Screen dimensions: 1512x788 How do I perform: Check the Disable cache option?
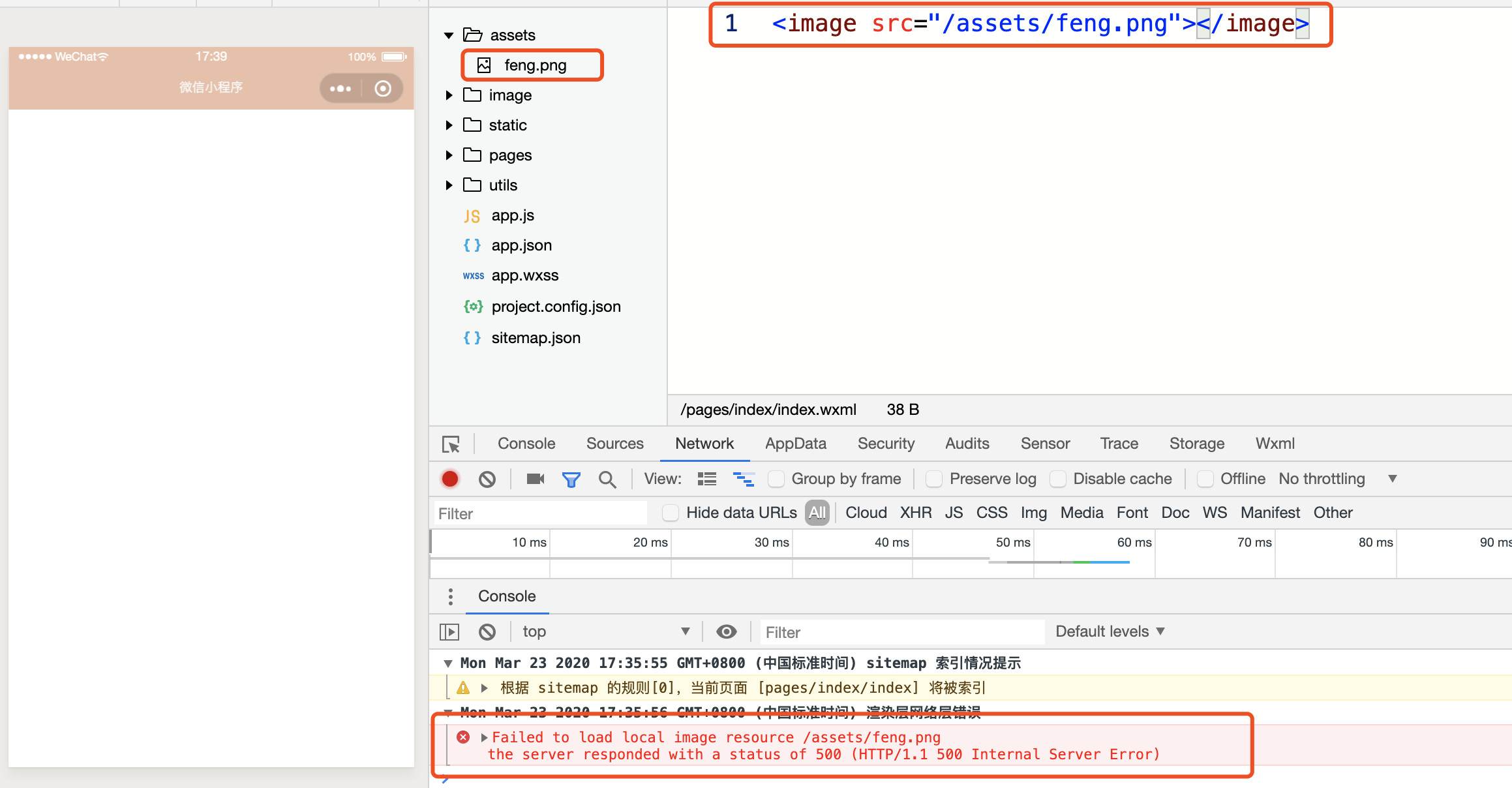[x=1057, y=479]
